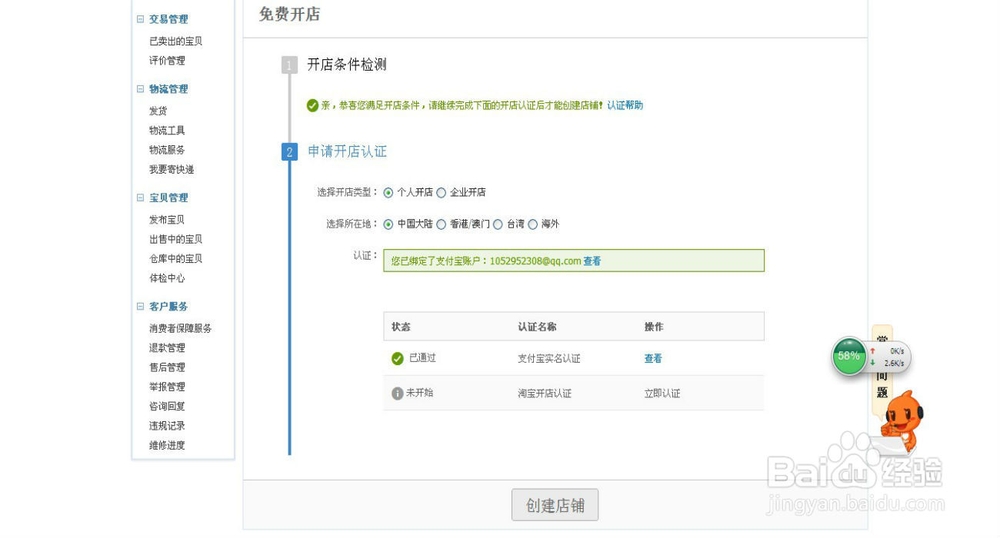The height and width of the screenshot is (538, 1000).
Task: Click step 2 number badge
Action: pyautogui.click(x=290, y=152)
